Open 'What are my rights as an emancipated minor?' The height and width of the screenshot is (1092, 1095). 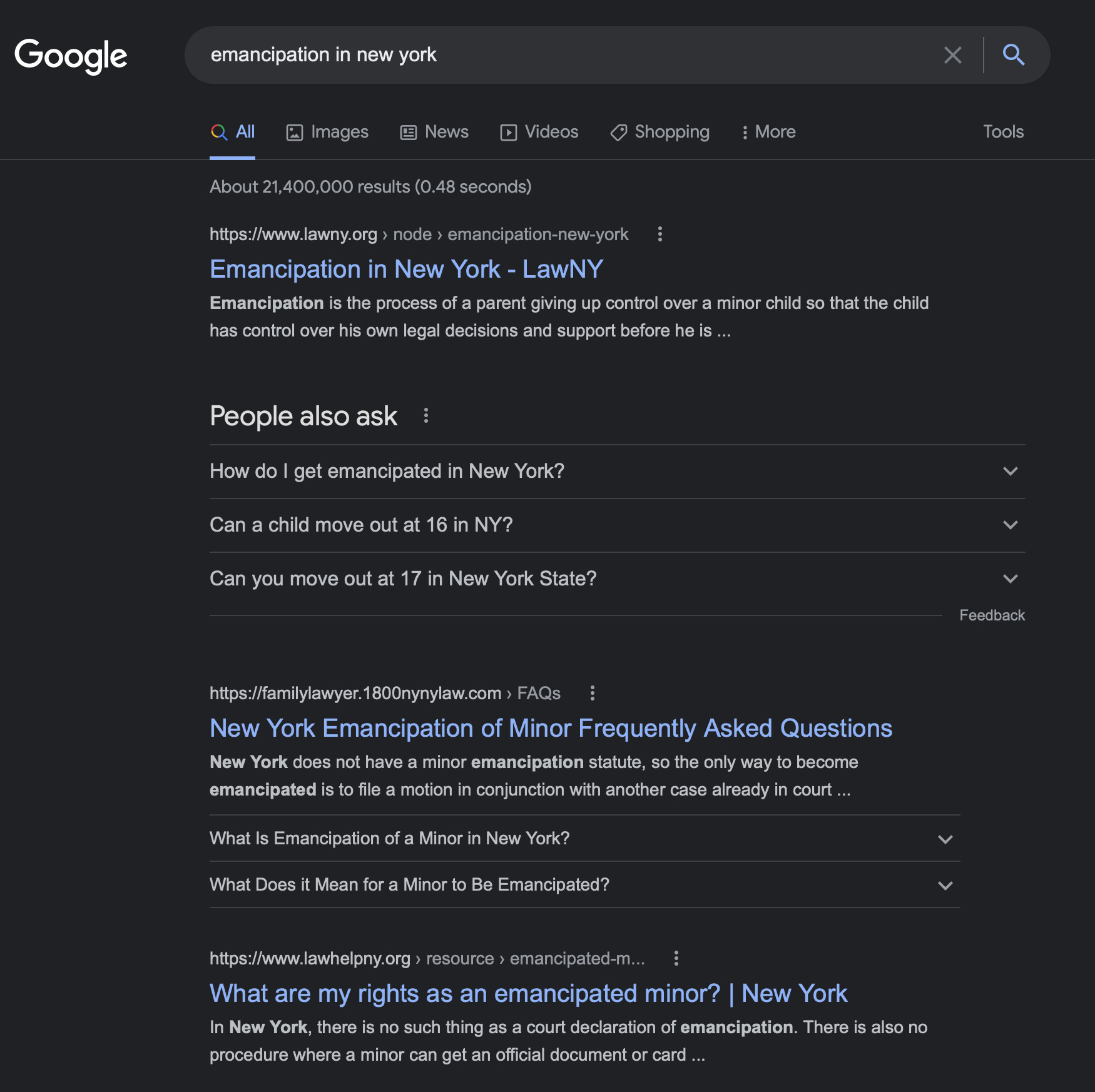[528, 993]
